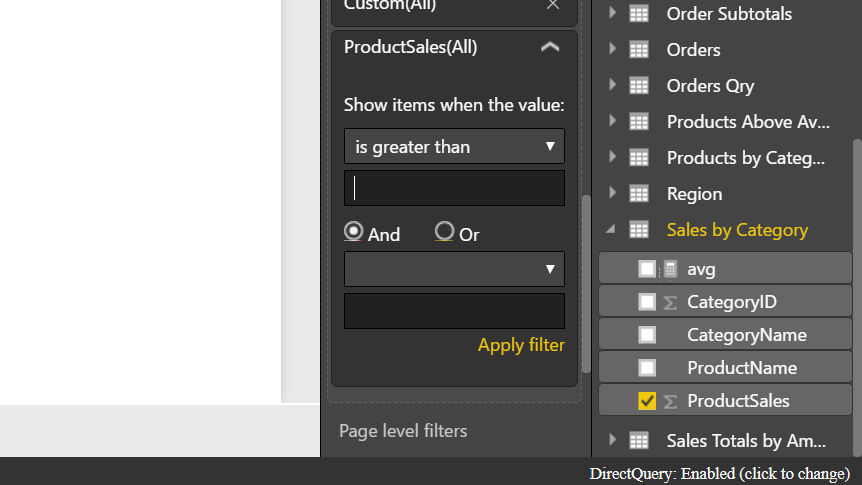
Task: Select the CategoryName field label
Action: 747,335
